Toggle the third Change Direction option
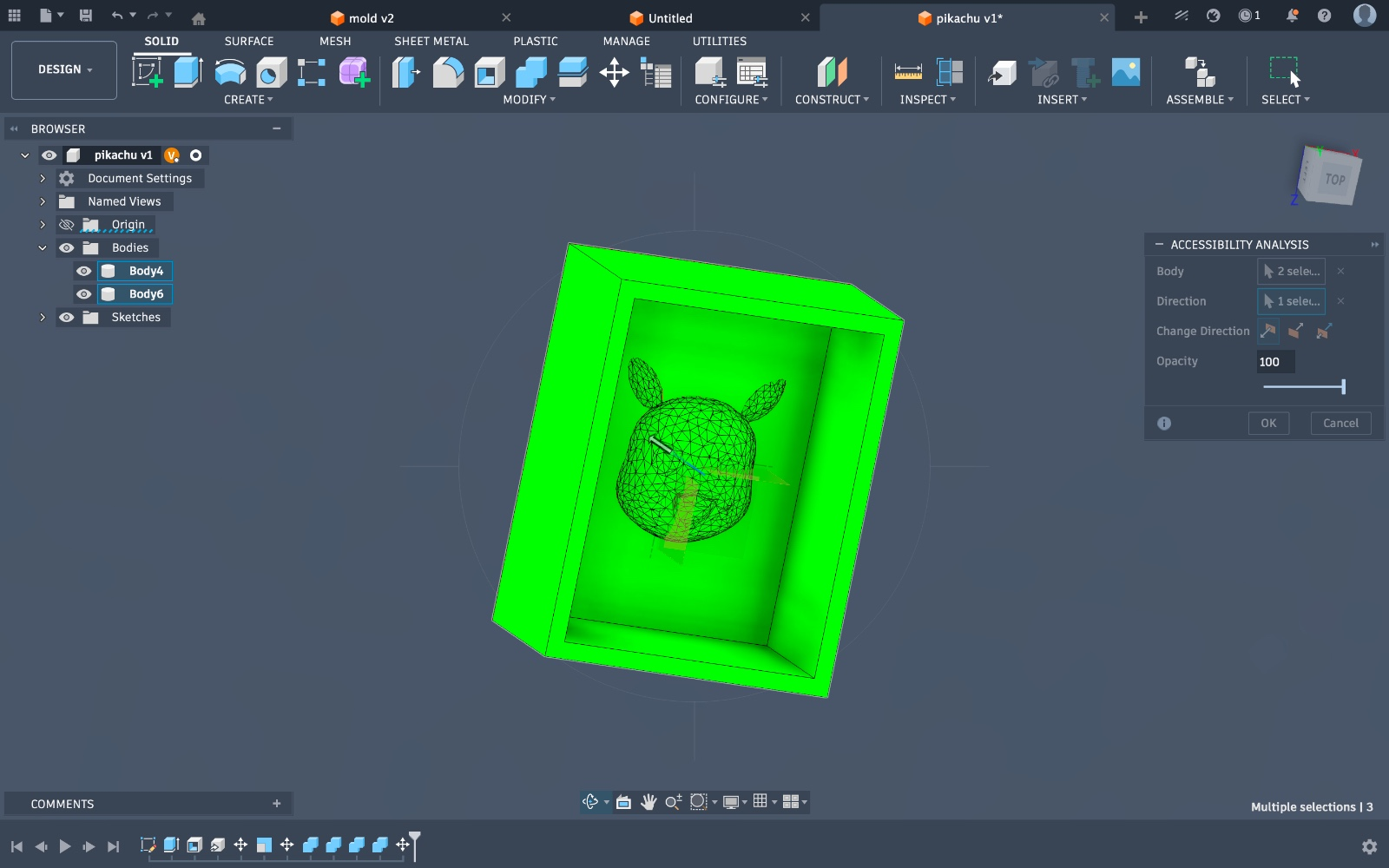The image size is (1389, 868). pyautogui.click(x=1324, y=331)
